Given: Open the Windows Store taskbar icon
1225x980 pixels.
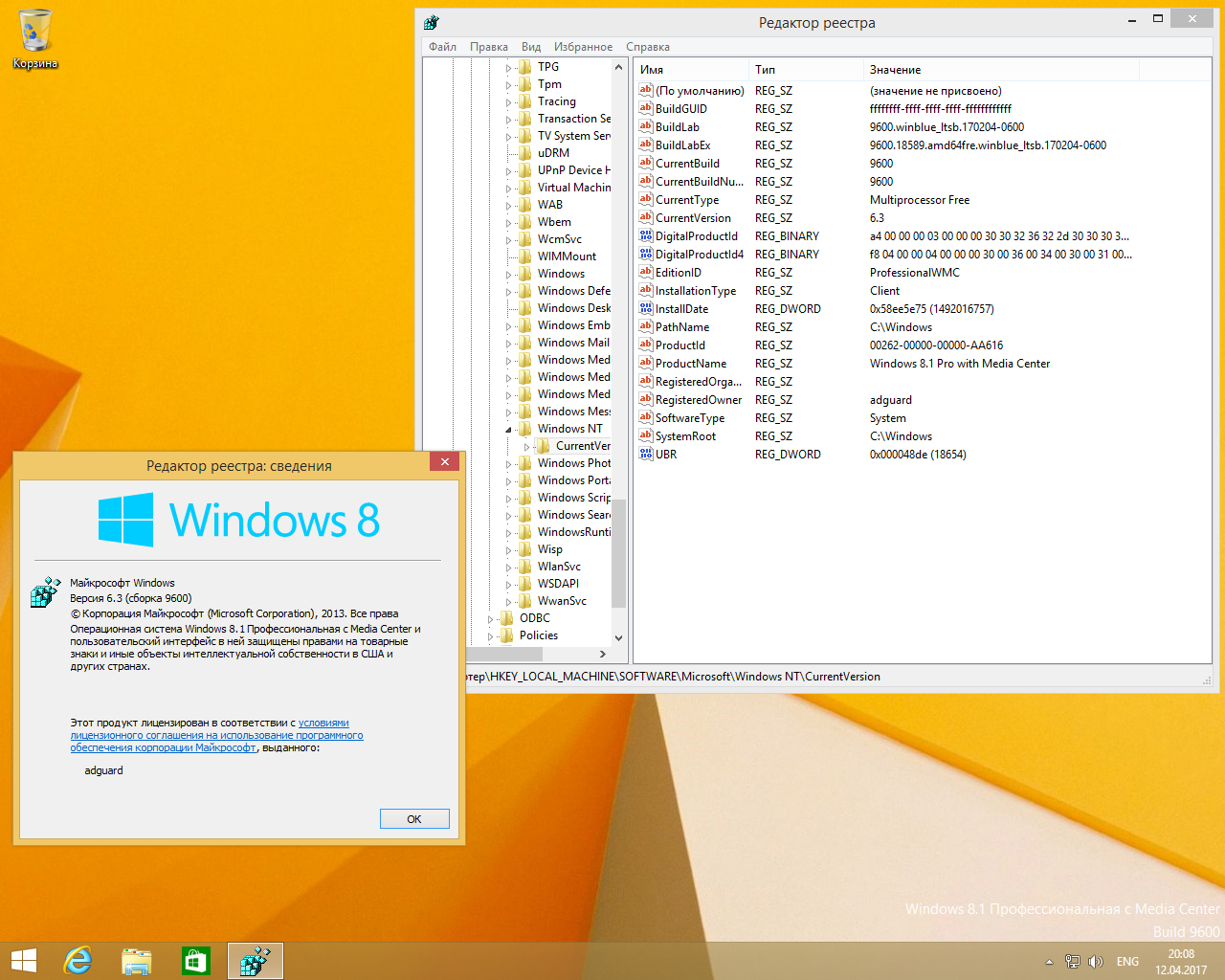Looking at the screenshot, I should [196, 961].
